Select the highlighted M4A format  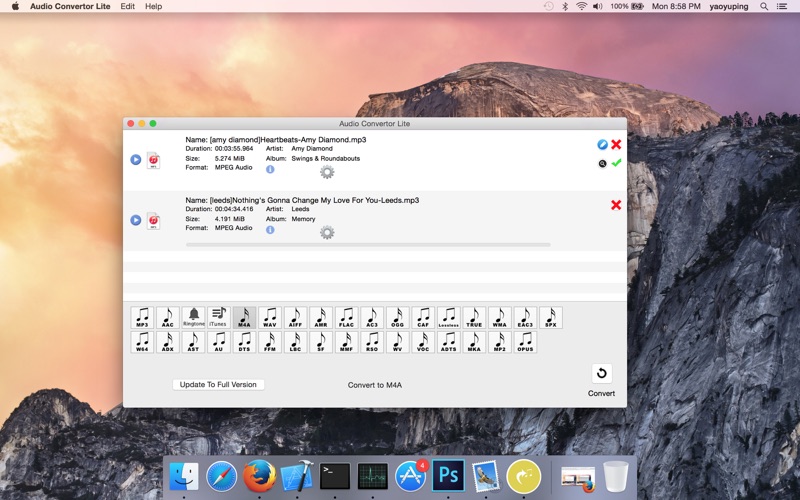coord(244,317)
